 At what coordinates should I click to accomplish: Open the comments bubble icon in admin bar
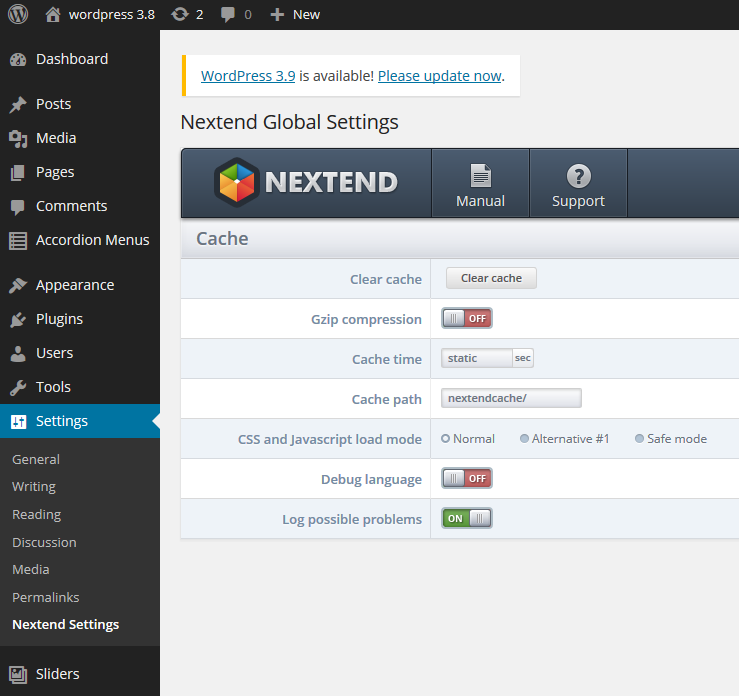pyautogui.click(x=228, y=15)
